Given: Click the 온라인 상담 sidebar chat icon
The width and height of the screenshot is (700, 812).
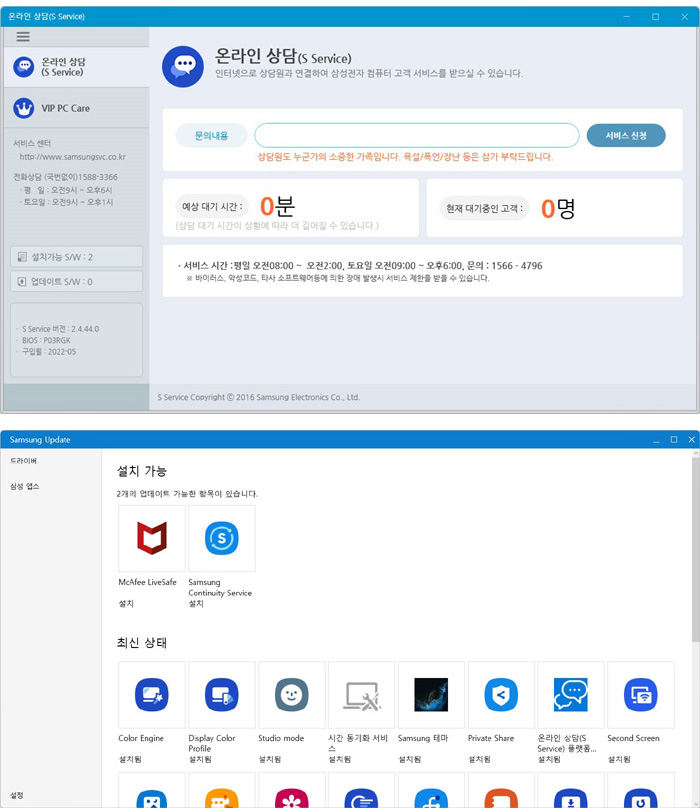Looking at the screenshot, I should coord(24,67).
